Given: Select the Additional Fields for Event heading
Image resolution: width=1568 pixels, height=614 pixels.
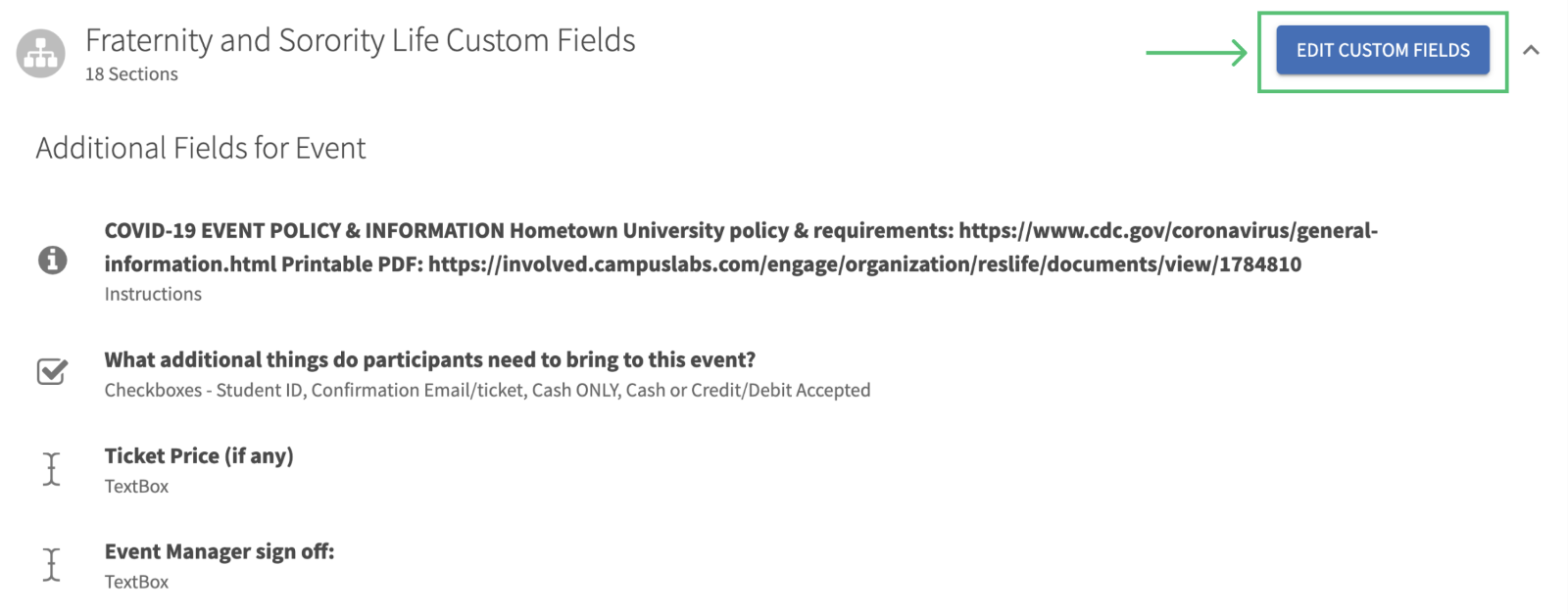Looking at the screenshot, I should tap(201, 148).
